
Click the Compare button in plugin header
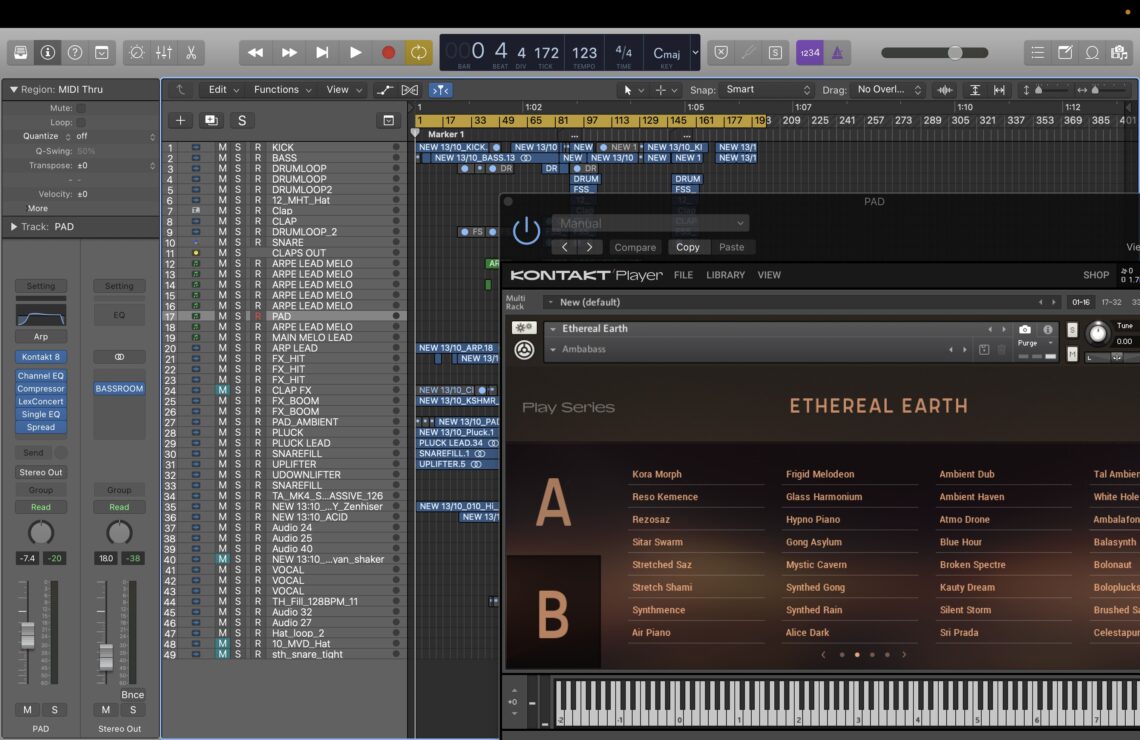coord(635,247)
